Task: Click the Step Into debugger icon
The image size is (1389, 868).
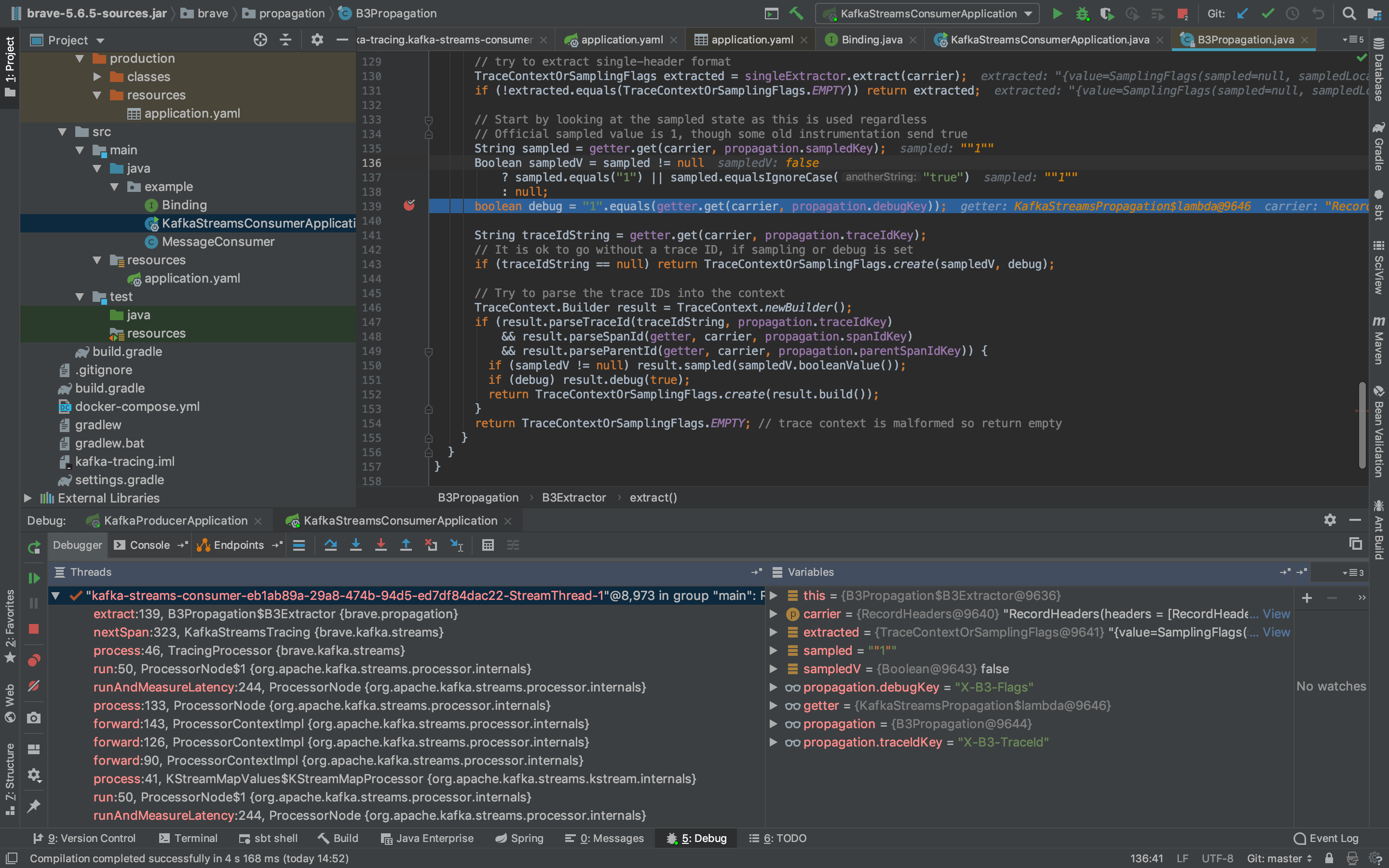Action: pos(355,545)
